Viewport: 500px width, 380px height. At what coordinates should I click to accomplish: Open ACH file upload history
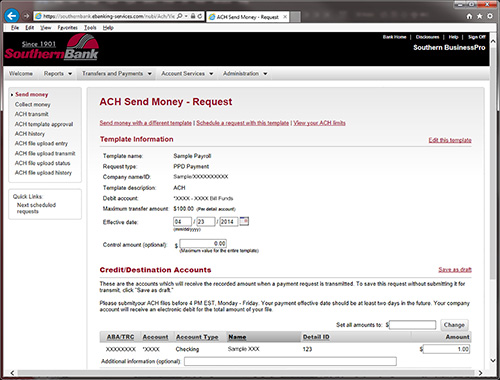click(x=43, y=173)
